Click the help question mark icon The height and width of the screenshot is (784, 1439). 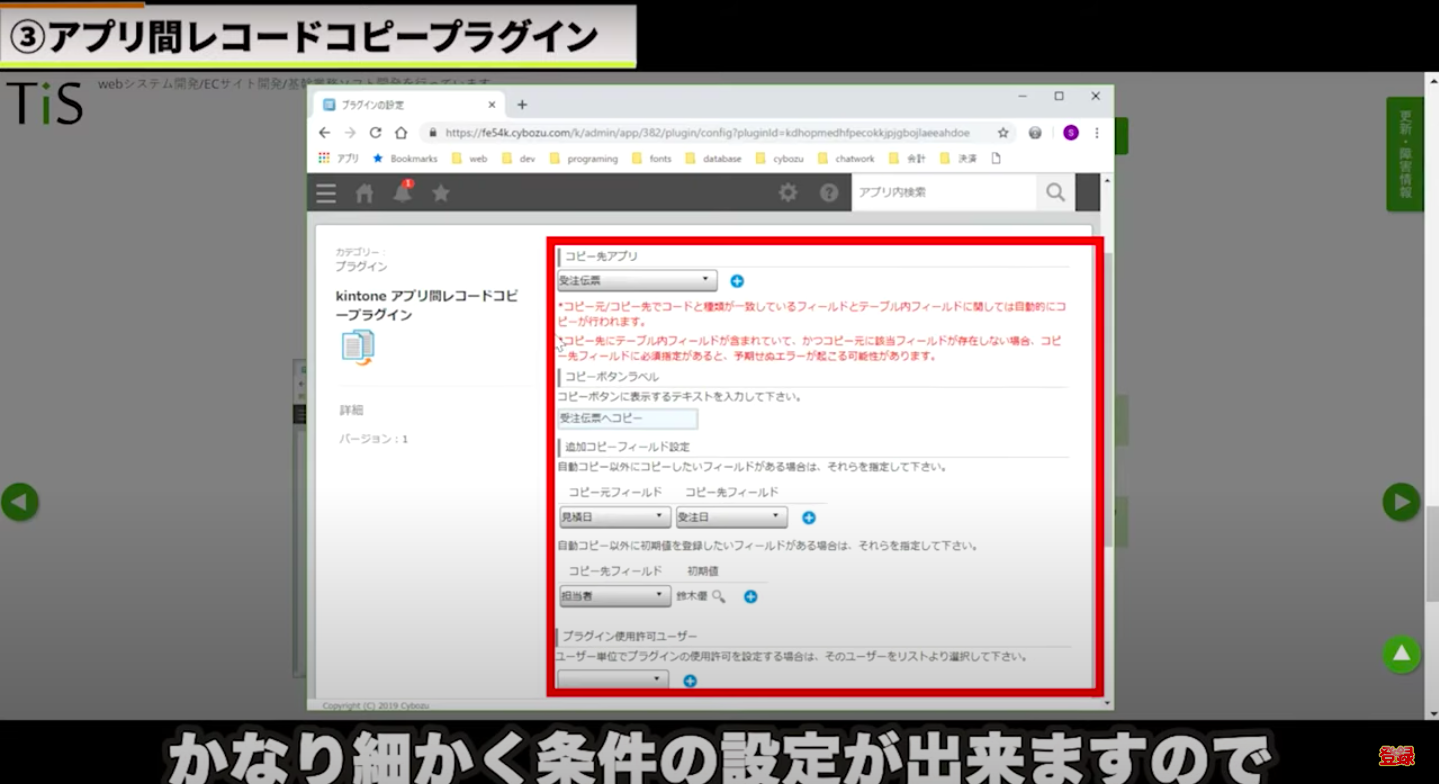click(829, 193)
